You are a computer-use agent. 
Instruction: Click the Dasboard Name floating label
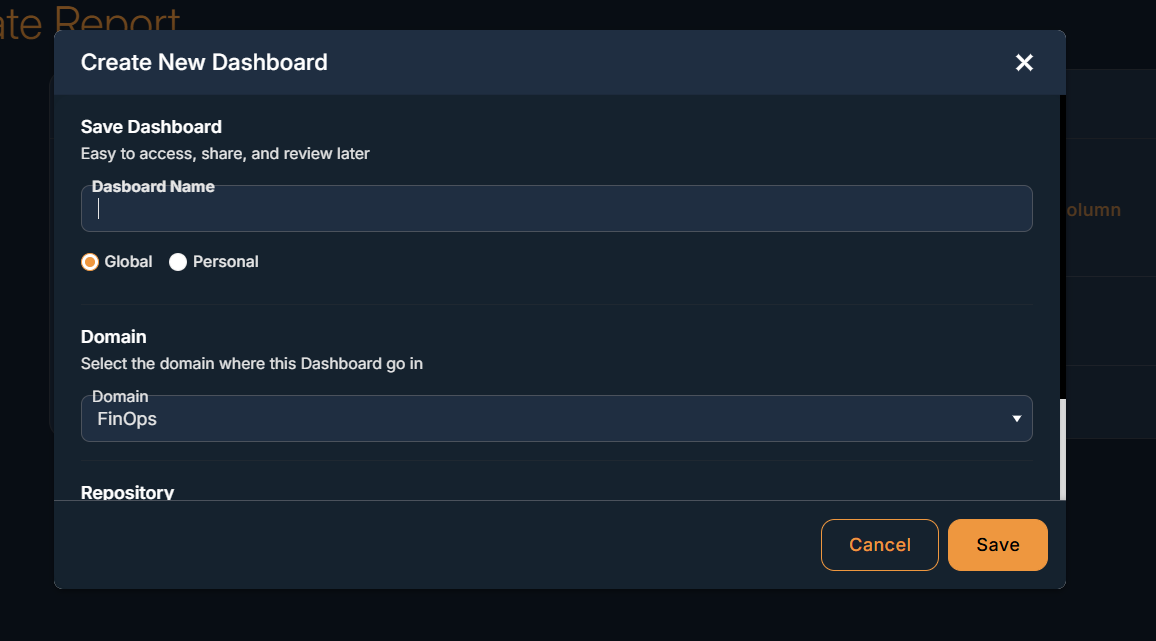click(153, 186)
